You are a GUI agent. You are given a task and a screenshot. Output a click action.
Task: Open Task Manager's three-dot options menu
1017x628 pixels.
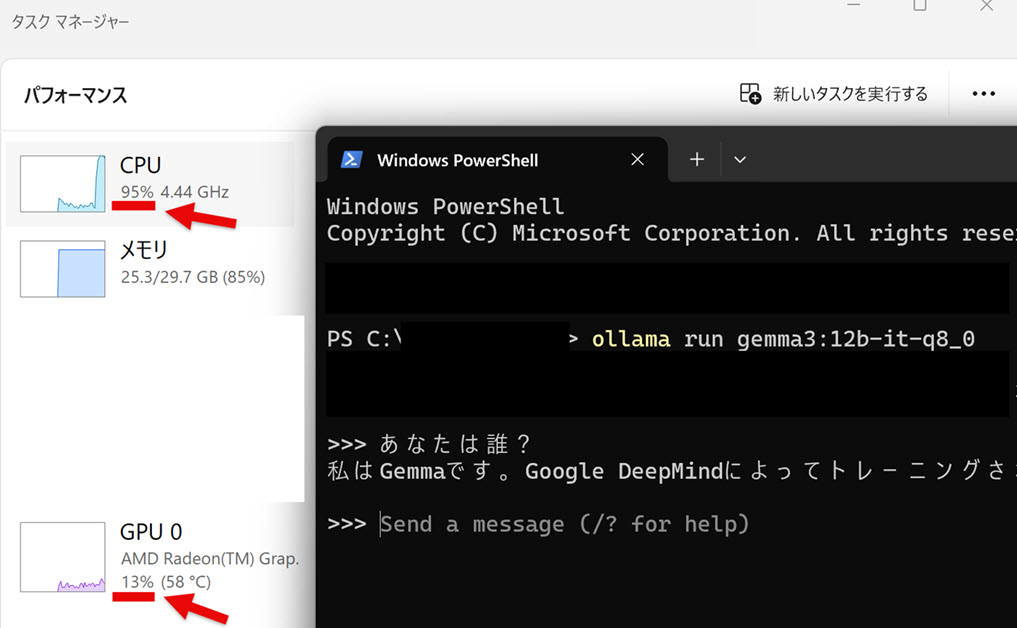tap(983, 93)
